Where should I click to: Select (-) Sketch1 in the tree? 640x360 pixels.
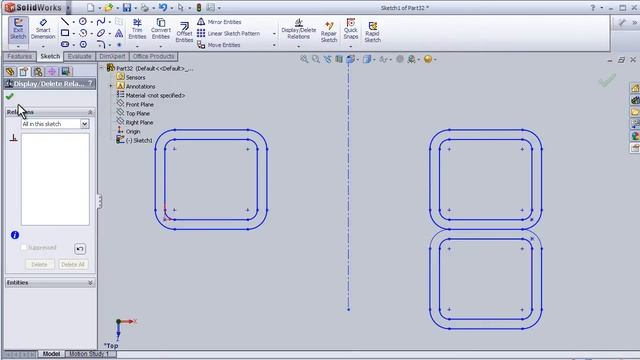coord(139,140)
